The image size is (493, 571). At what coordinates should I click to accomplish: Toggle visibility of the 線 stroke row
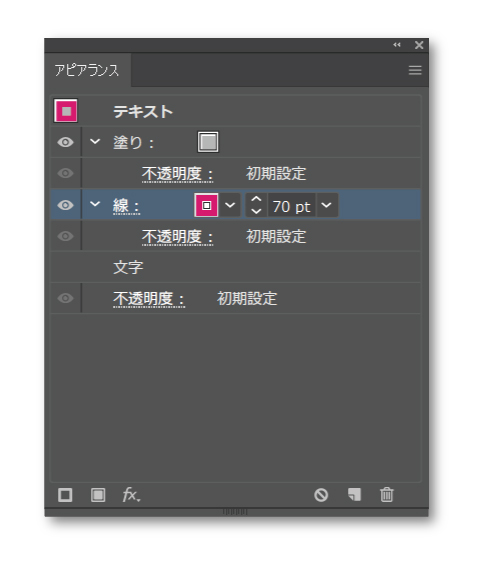click(x=66, y=205)
